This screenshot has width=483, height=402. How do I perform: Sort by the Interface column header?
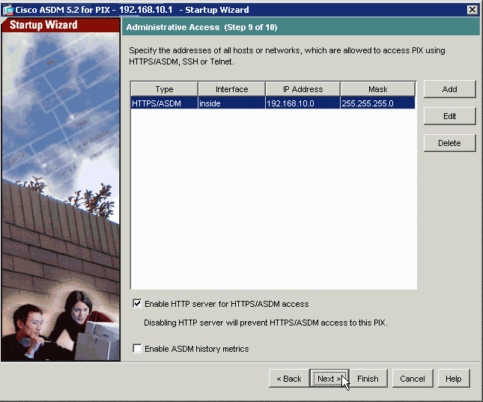tap(232, 89)
